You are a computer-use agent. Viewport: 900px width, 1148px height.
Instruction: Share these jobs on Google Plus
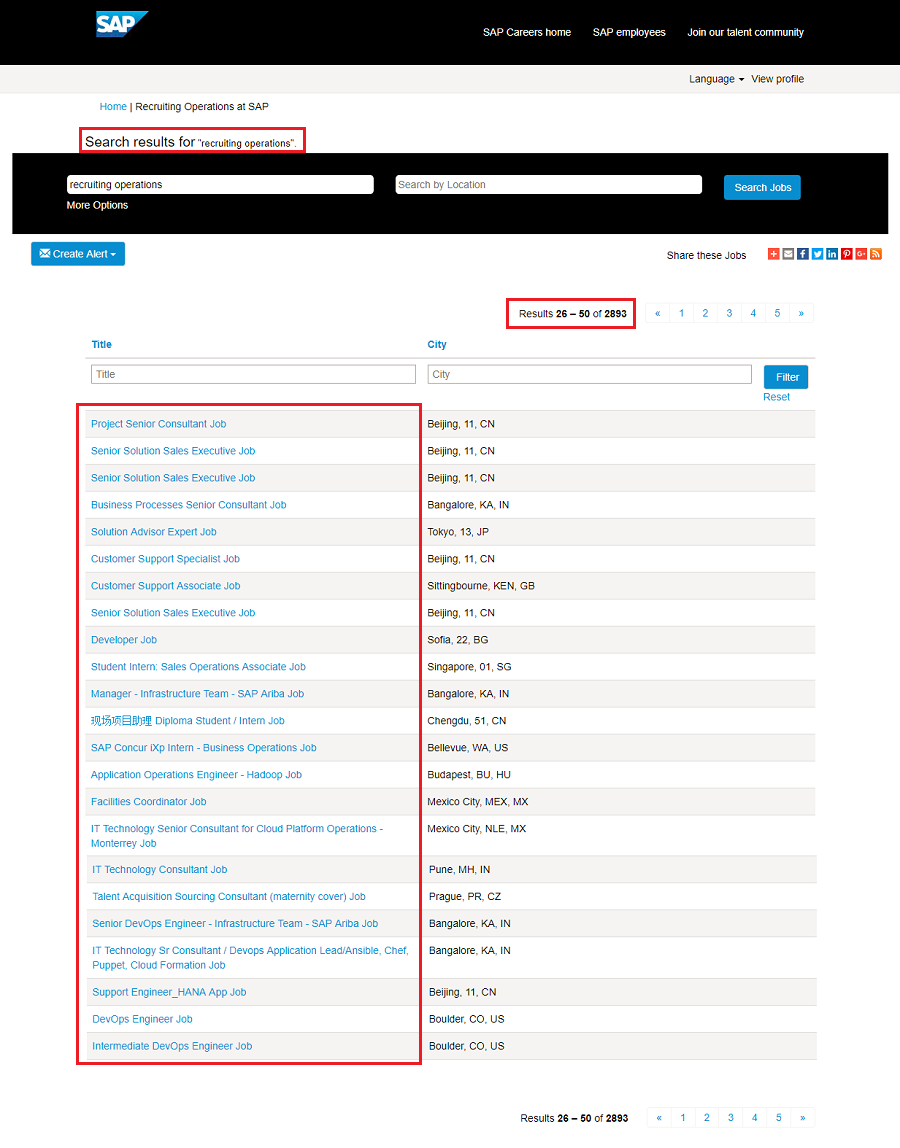point(861,254)
